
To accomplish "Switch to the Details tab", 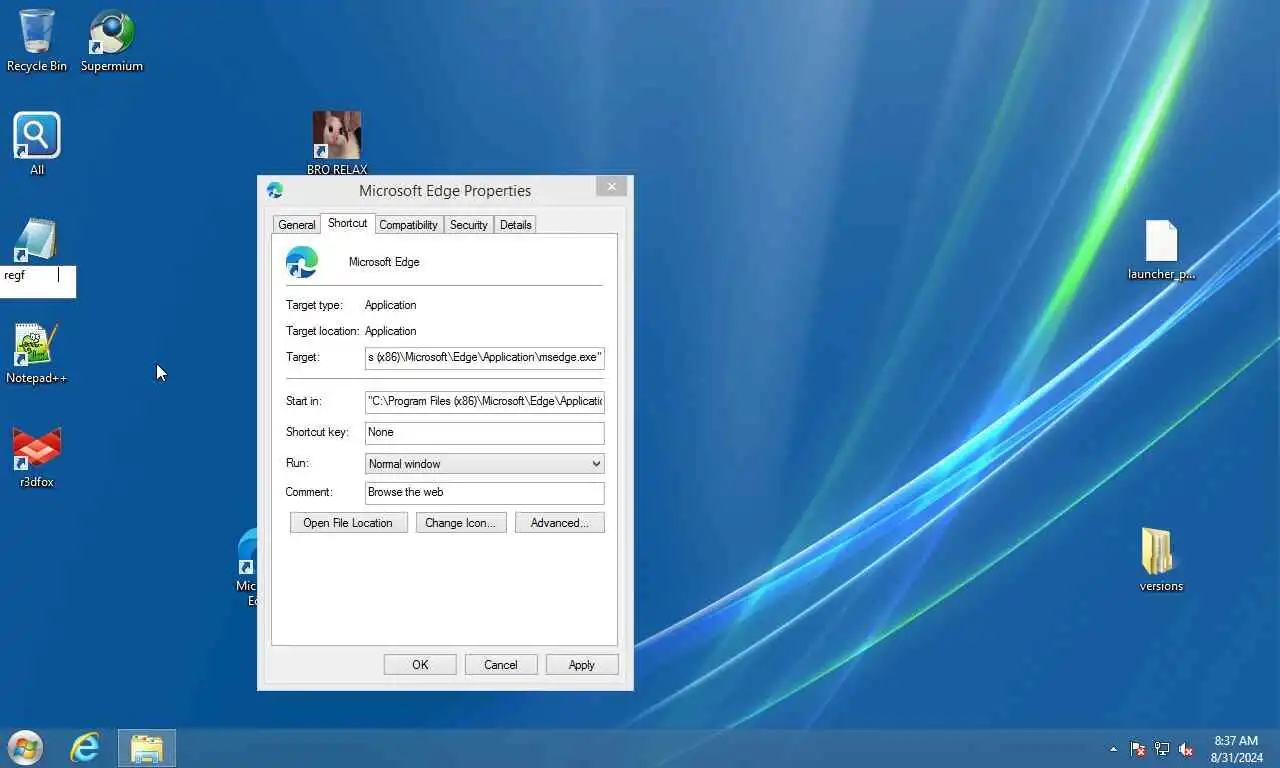I will [x=516, y=225].
